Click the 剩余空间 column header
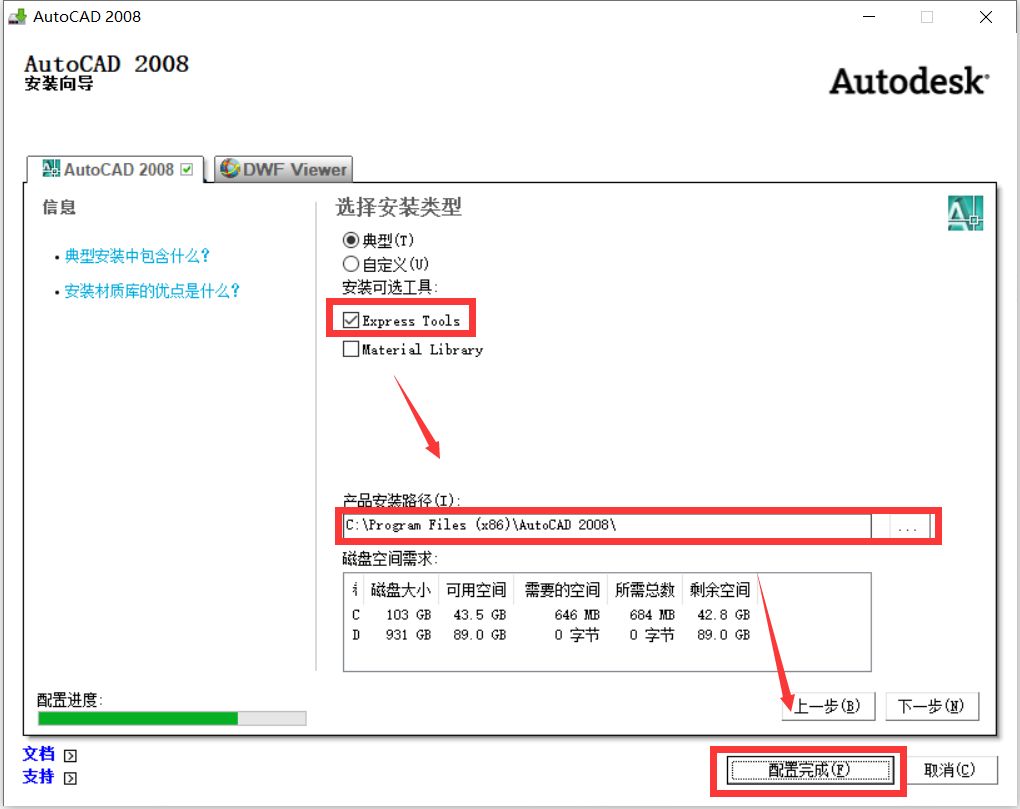This screenshot has height=809, width=1020. pyautogui.click(x=720, y=590)
